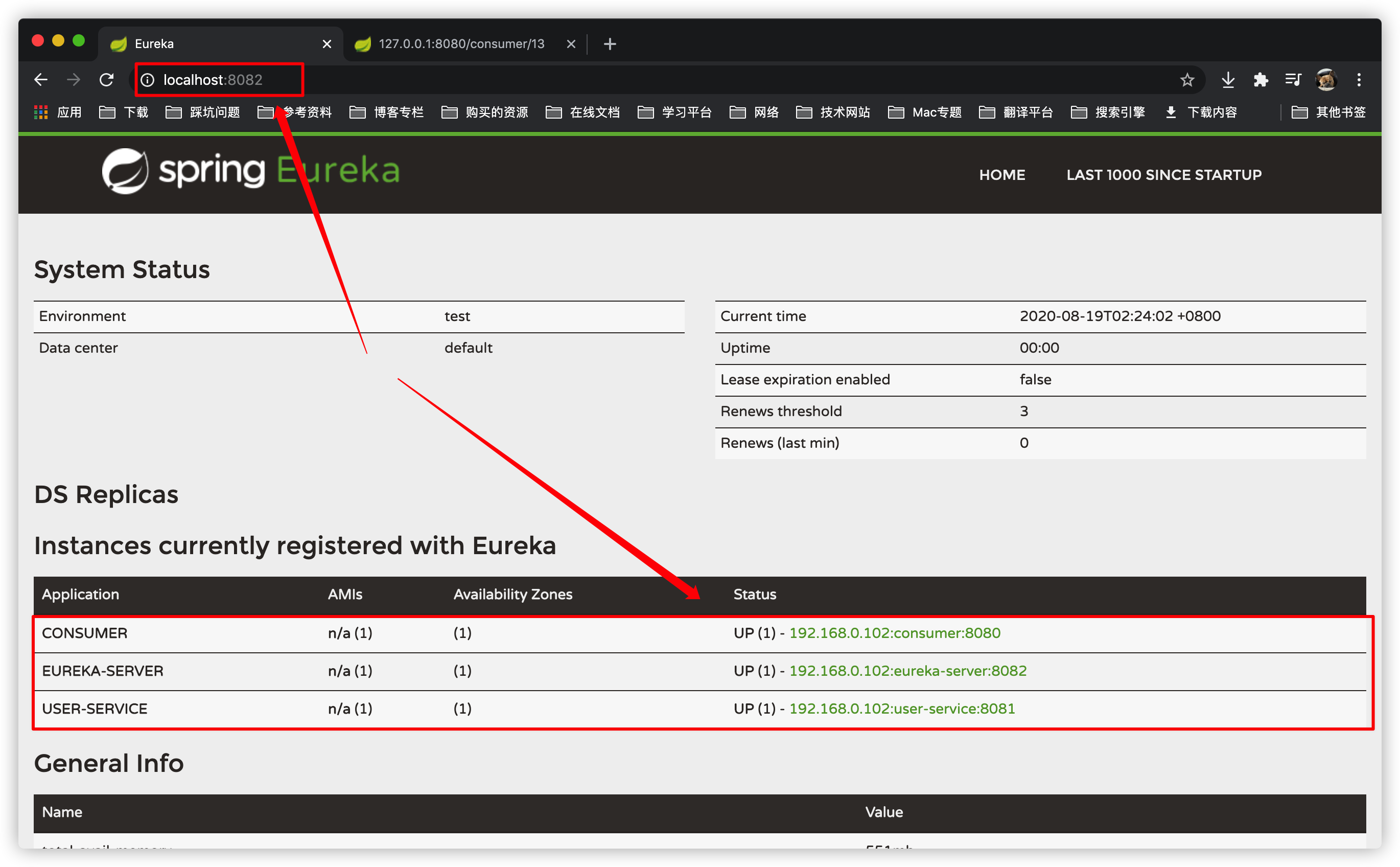Expand the 其他书签 bookmarks folder
1400x867 pixels.
pos(1328,112)
